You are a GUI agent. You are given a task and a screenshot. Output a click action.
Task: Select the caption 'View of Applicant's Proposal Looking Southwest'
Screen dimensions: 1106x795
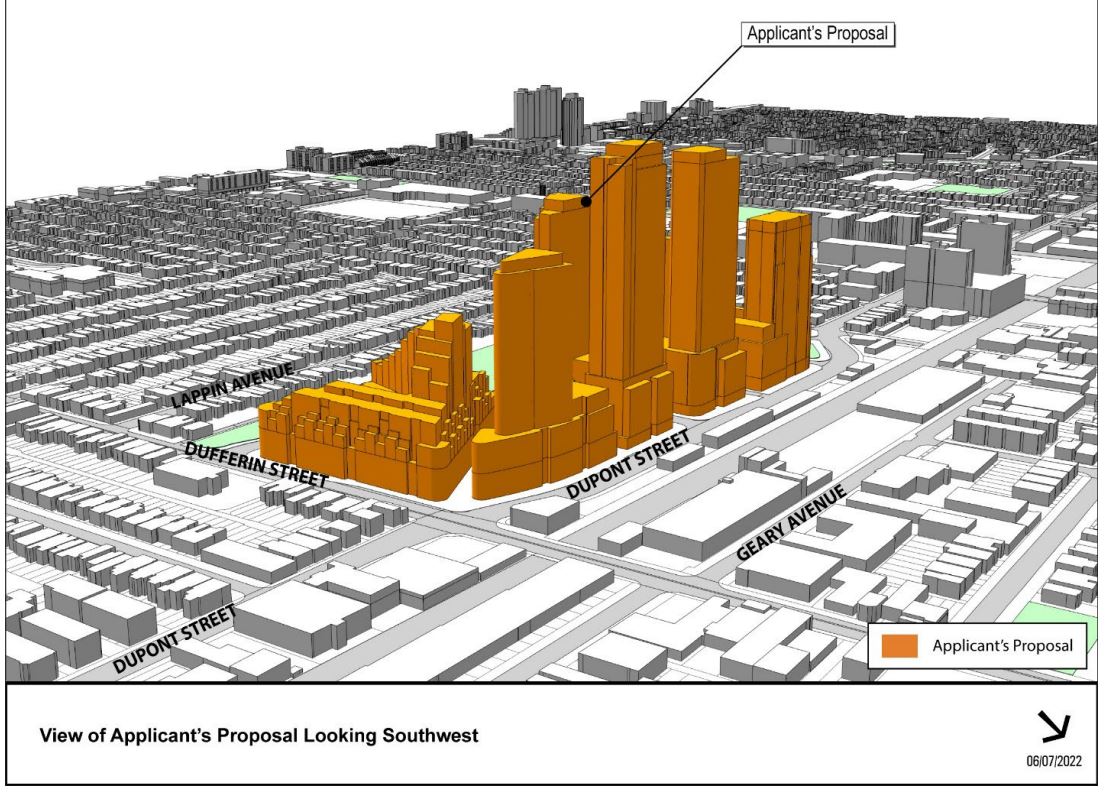tap(258, 736)
